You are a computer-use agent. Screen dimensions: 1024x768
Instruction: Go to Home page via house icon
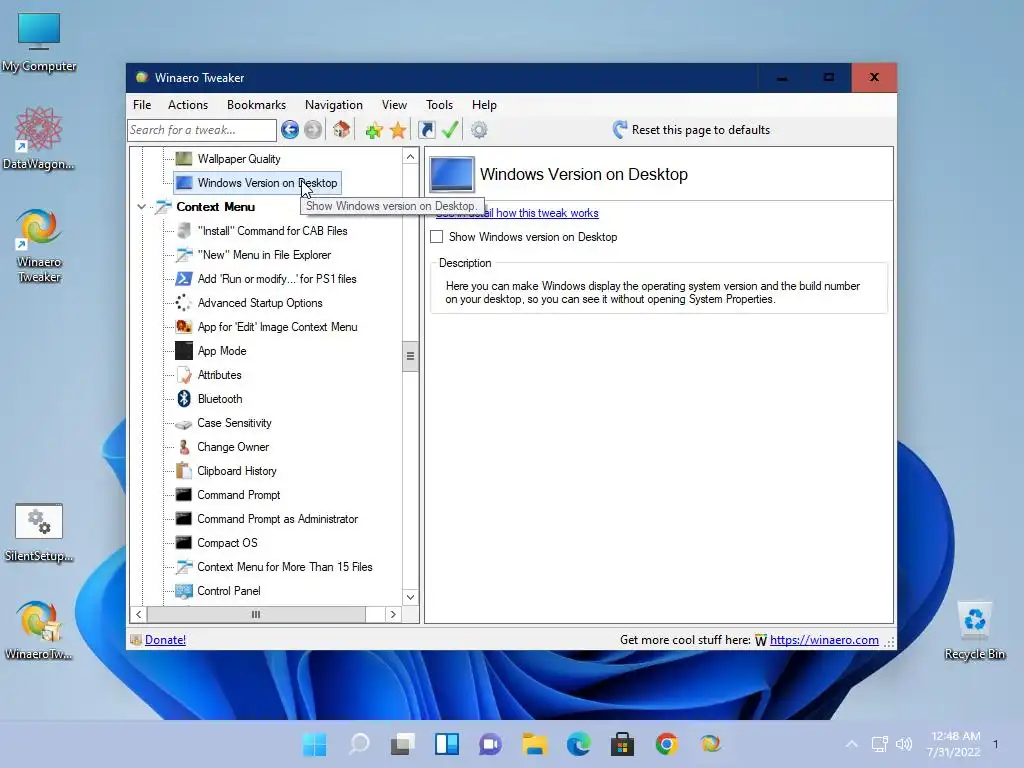click(341, 130)
